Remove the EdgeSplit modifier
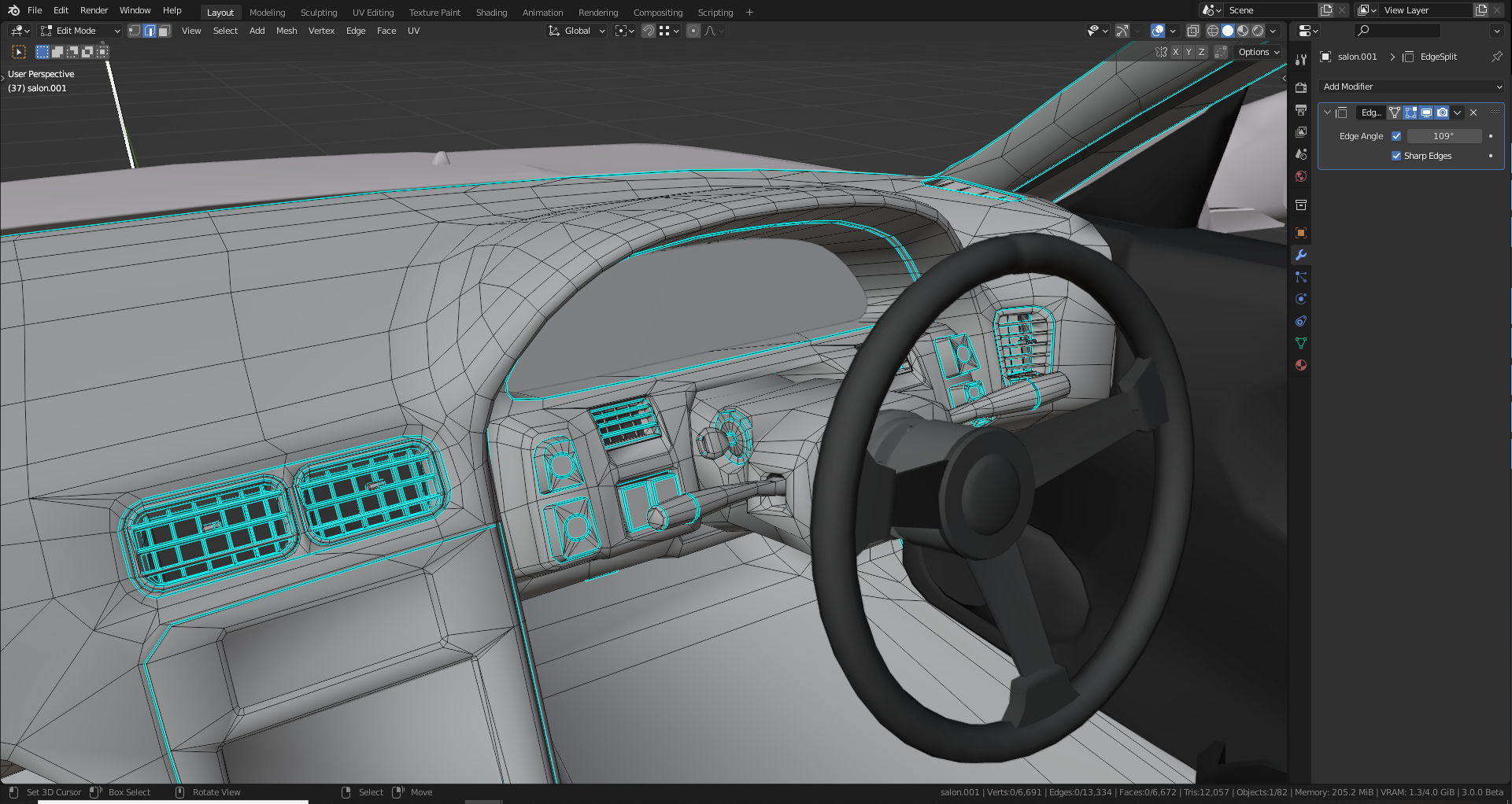 click(1473, 112)
